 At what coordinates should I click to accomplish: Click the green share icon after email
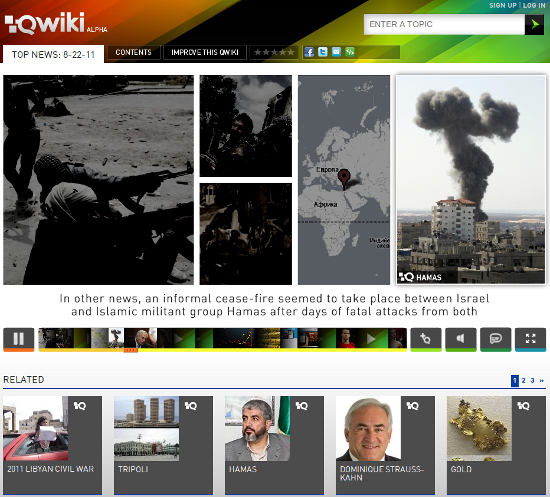click(x=350, y=52)
